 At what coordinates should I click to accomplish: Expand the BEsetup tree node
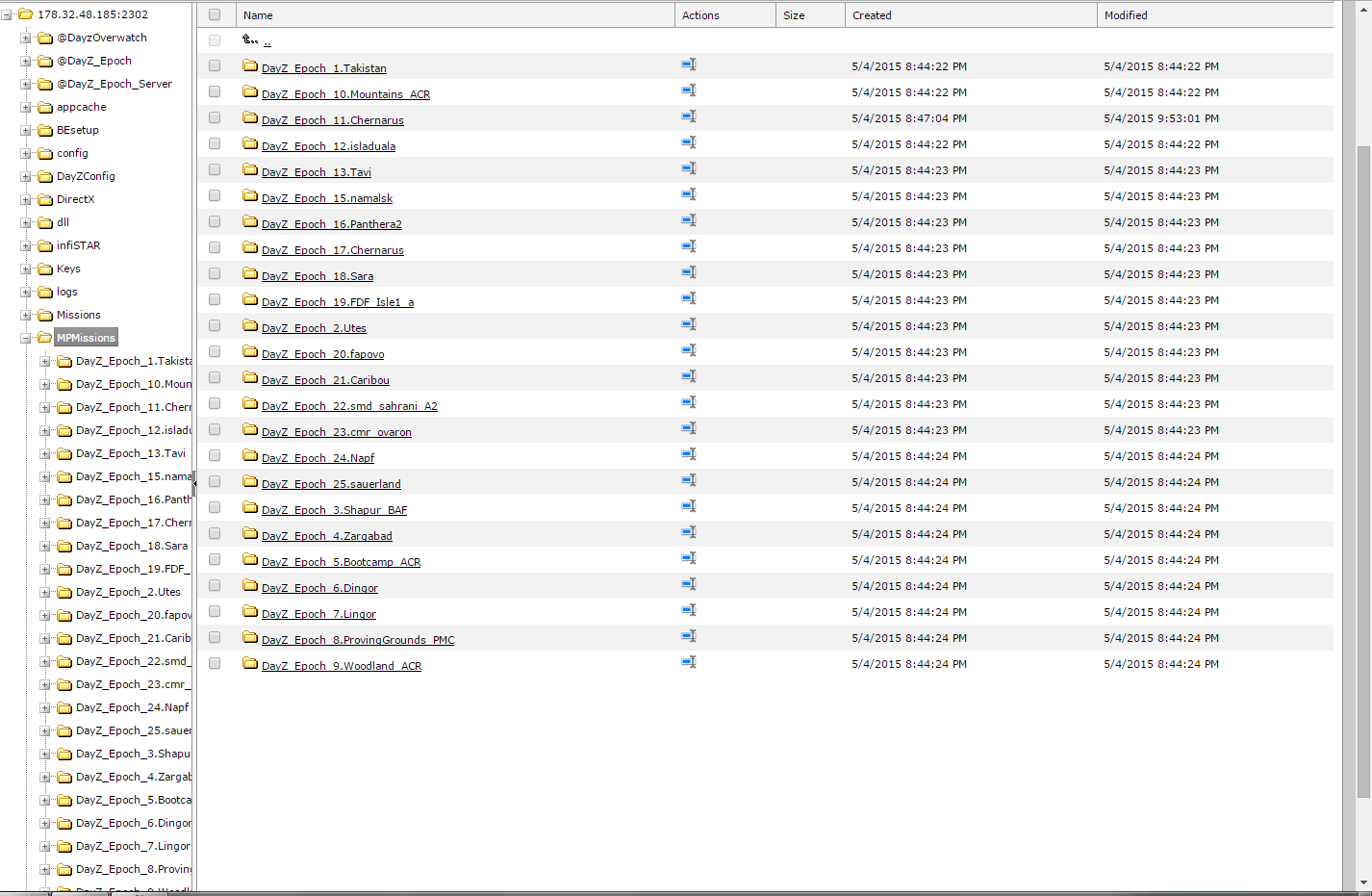coord(26,130)
